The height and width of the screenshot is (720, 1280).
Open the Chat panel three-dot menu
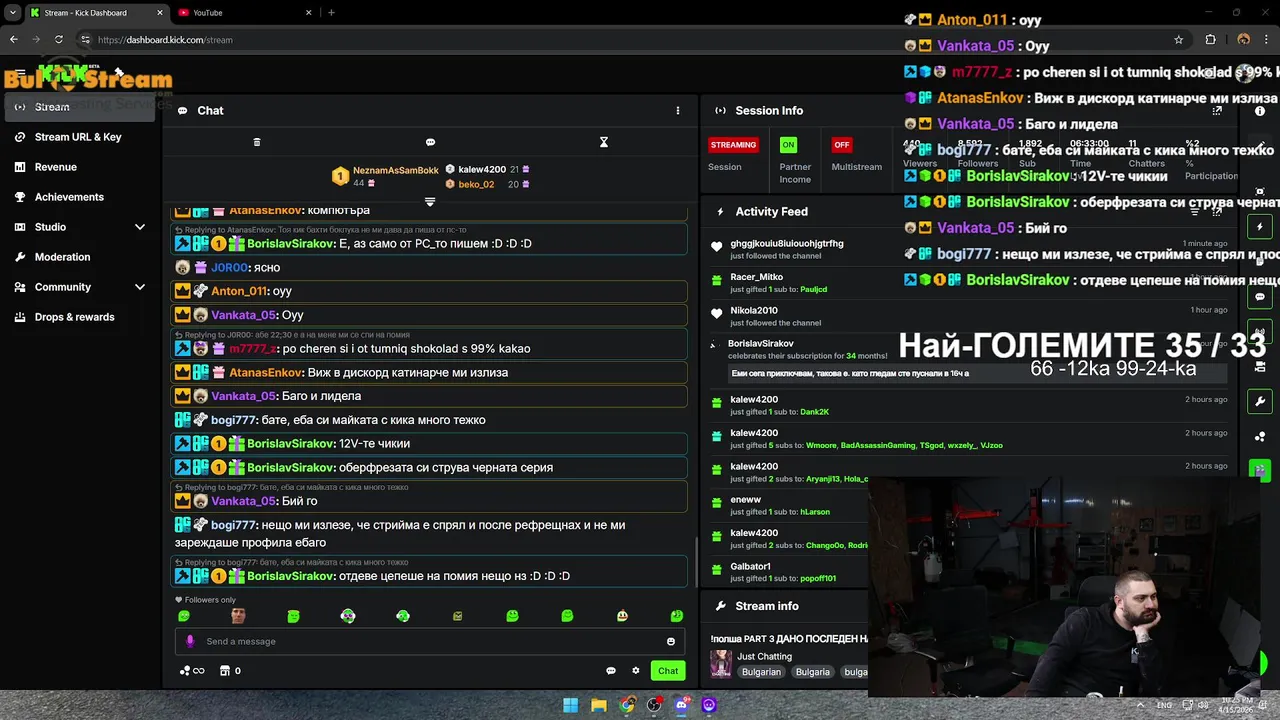click(677, 111)
